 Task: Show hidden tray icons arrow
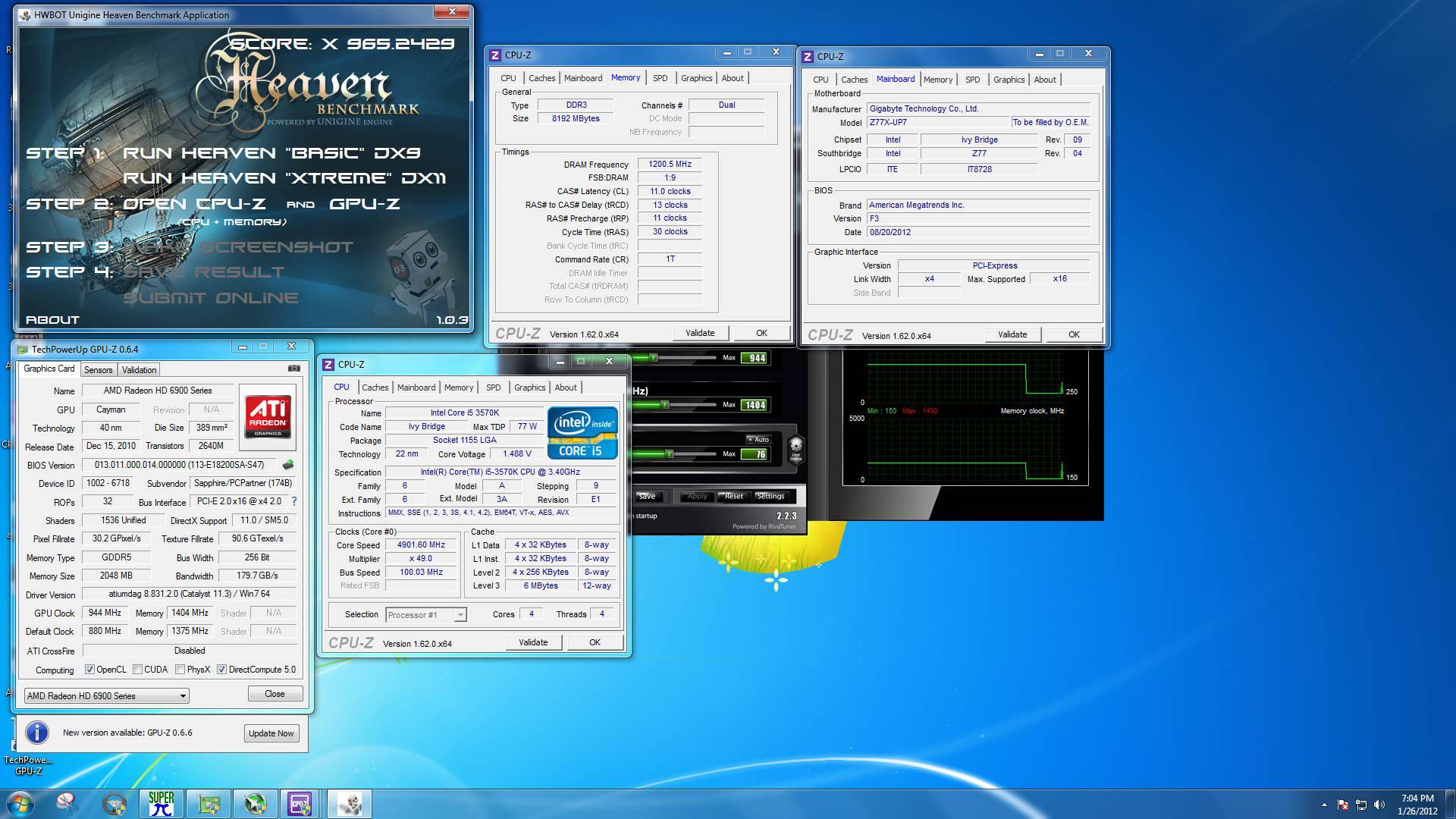(1324, 805)
